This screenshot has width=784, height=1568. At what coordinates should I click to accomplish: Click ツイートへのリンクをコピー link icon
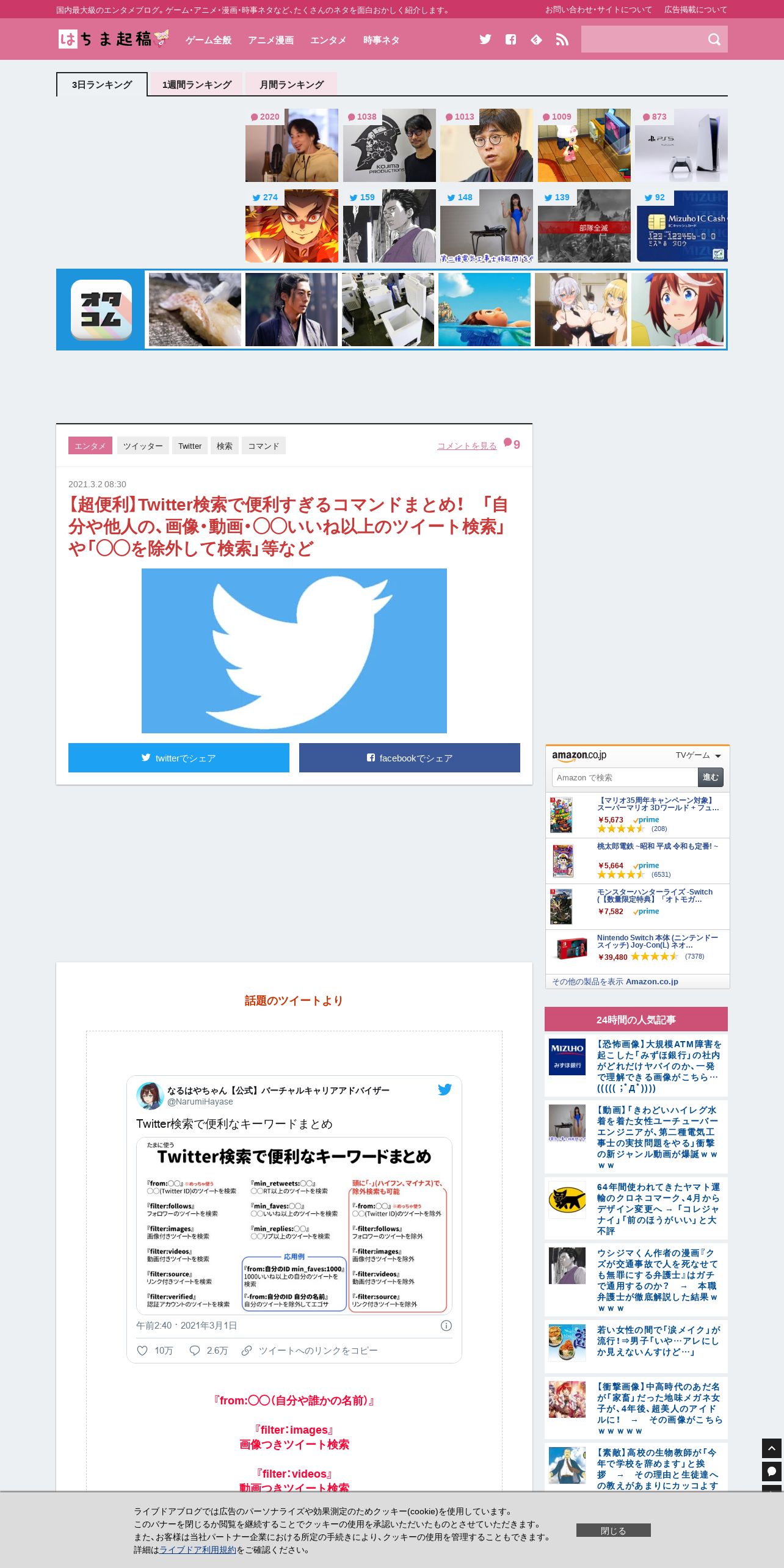(247, 1351)
